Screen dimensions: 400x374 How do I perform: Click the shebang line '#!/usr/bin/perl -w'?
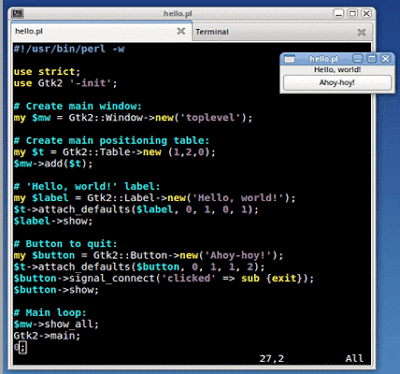69,49
